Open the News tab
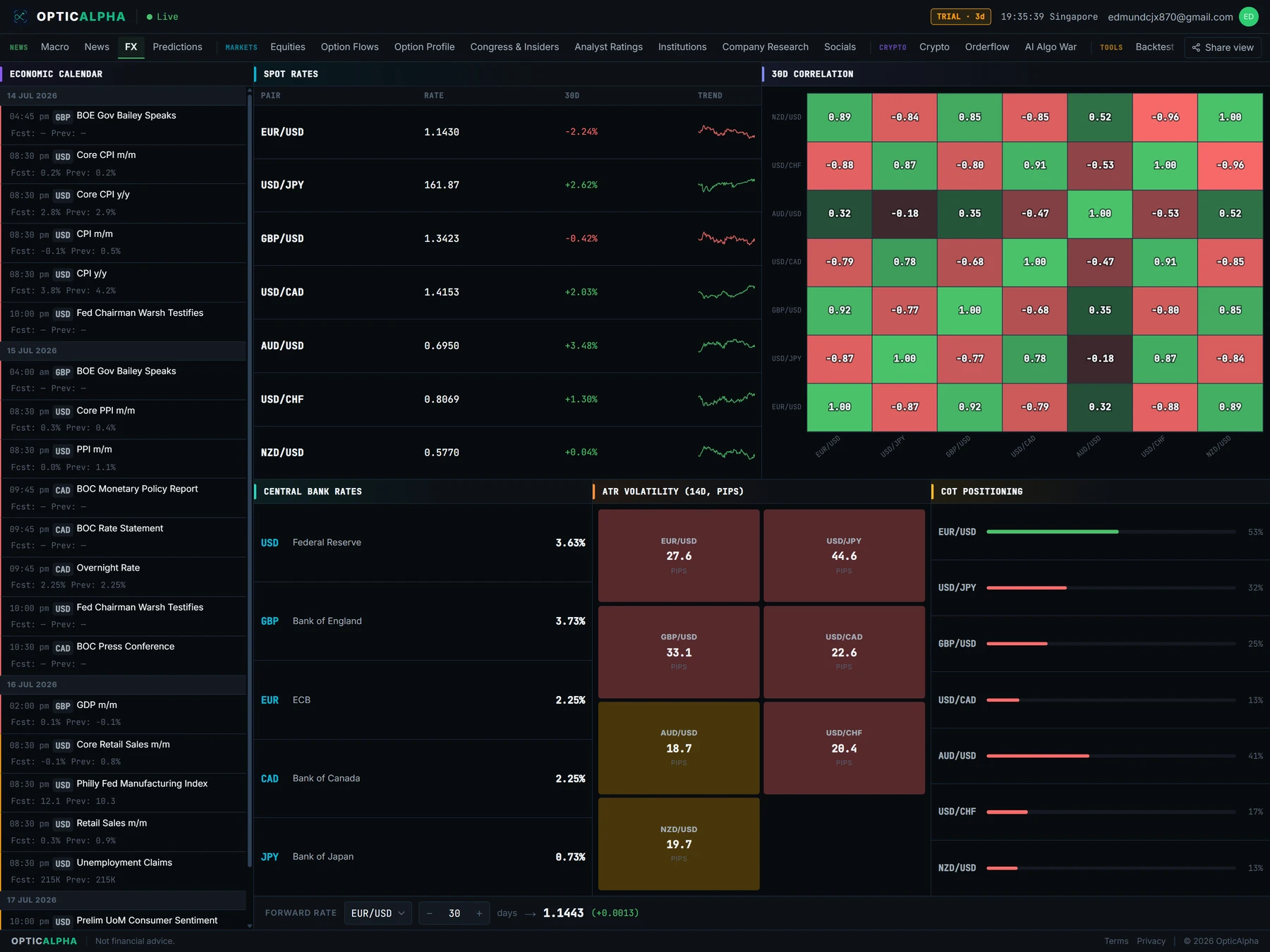Image resolution: width=1270 pixels, height=952 pixels. click(97, 47)
